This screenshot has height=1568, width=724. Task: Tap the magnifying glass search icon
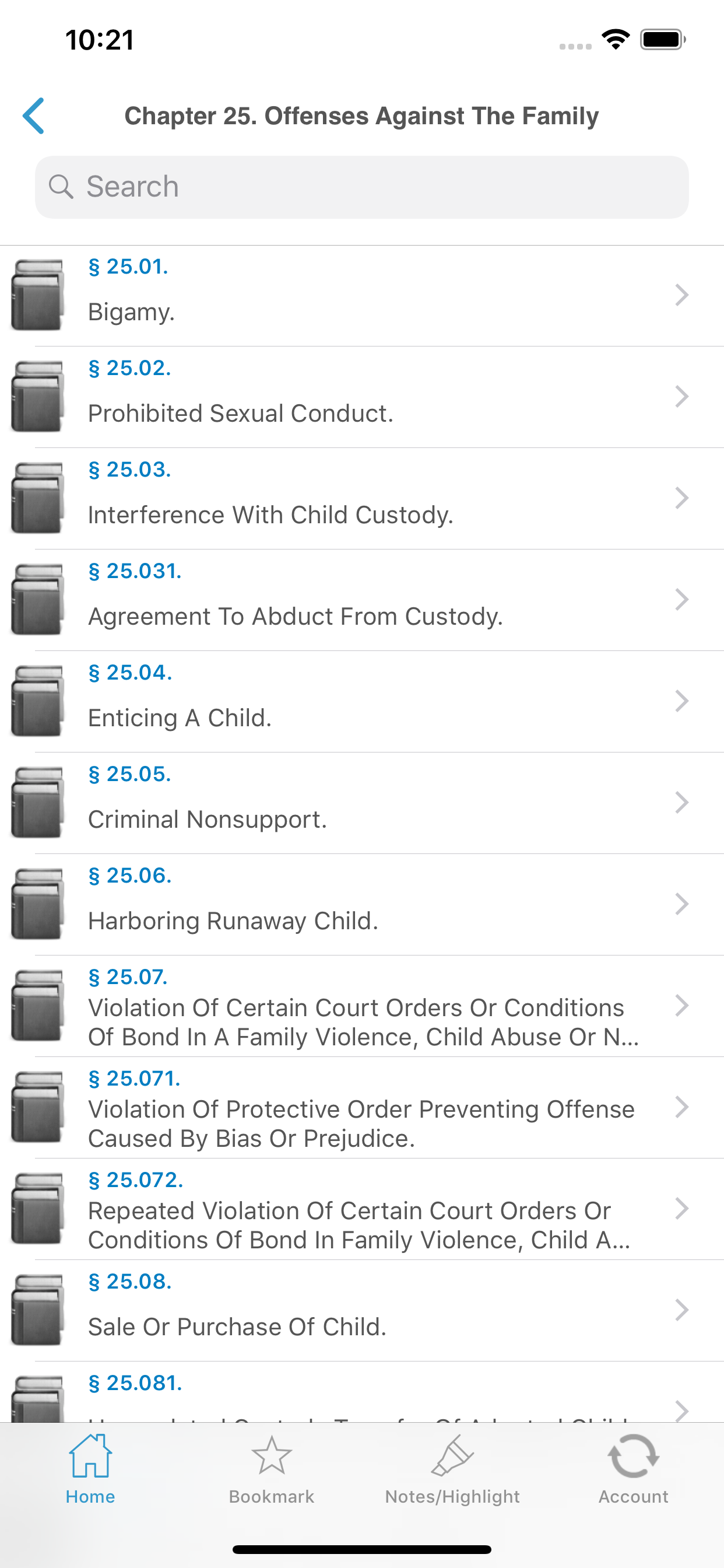click(x=61, y=187)
